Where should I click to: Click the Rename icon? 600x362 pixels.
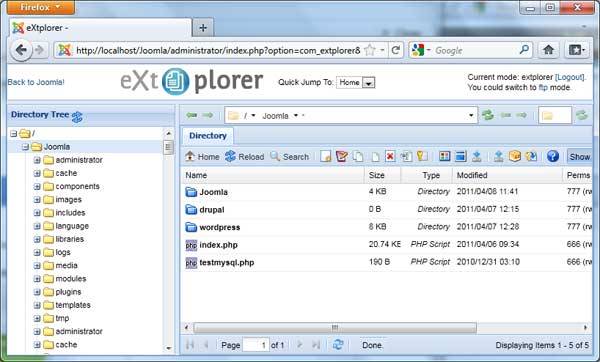pyautogui.click(x=406, y=156)
